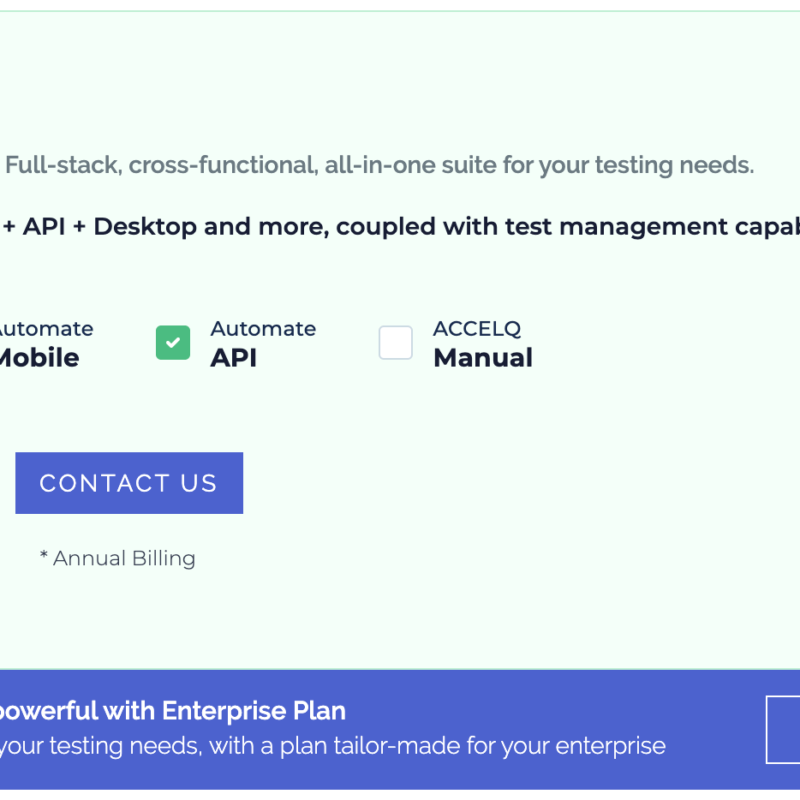This screenshot has width=800, height=800.
Task: Click the "Full-stack, cross-functional" tagline
Action: click(x=160, y=165)
